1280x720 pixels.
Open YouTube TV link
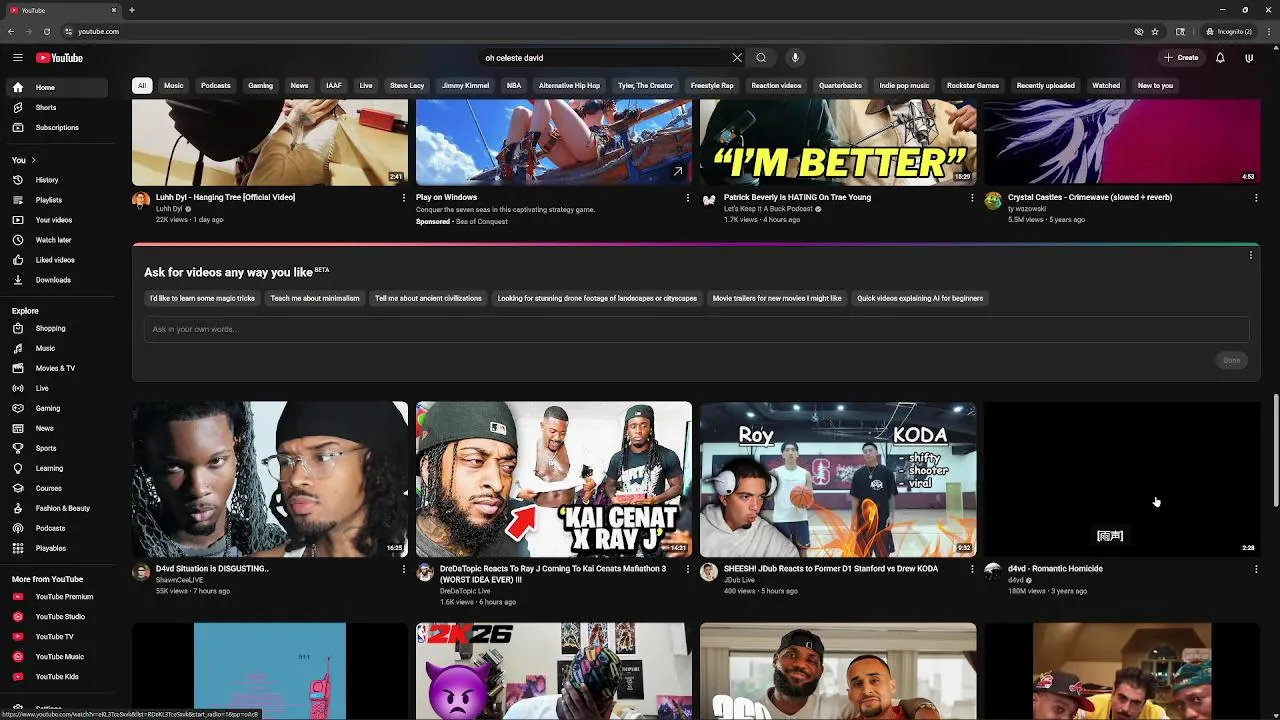[x=56, y=637]
